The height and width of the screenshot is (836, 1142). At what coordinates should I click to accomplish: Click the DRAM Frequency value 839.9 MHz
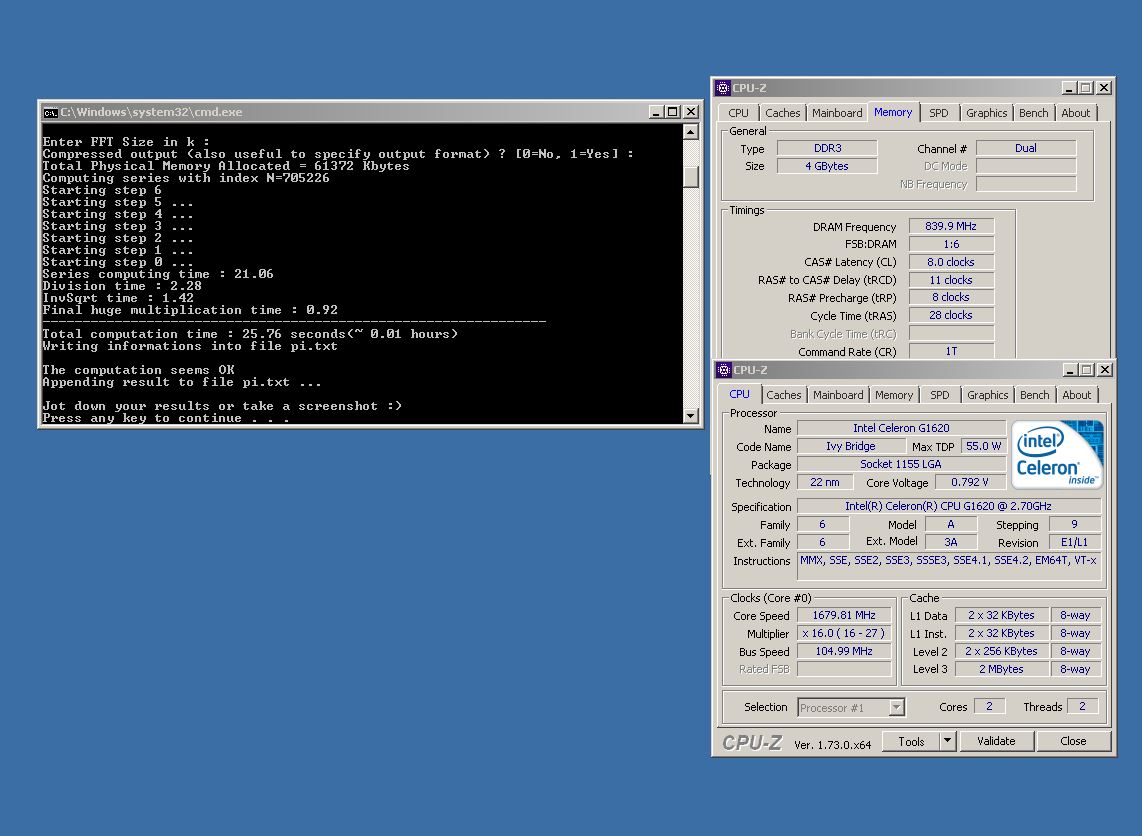pyautogui.click(x=951, y=226)
